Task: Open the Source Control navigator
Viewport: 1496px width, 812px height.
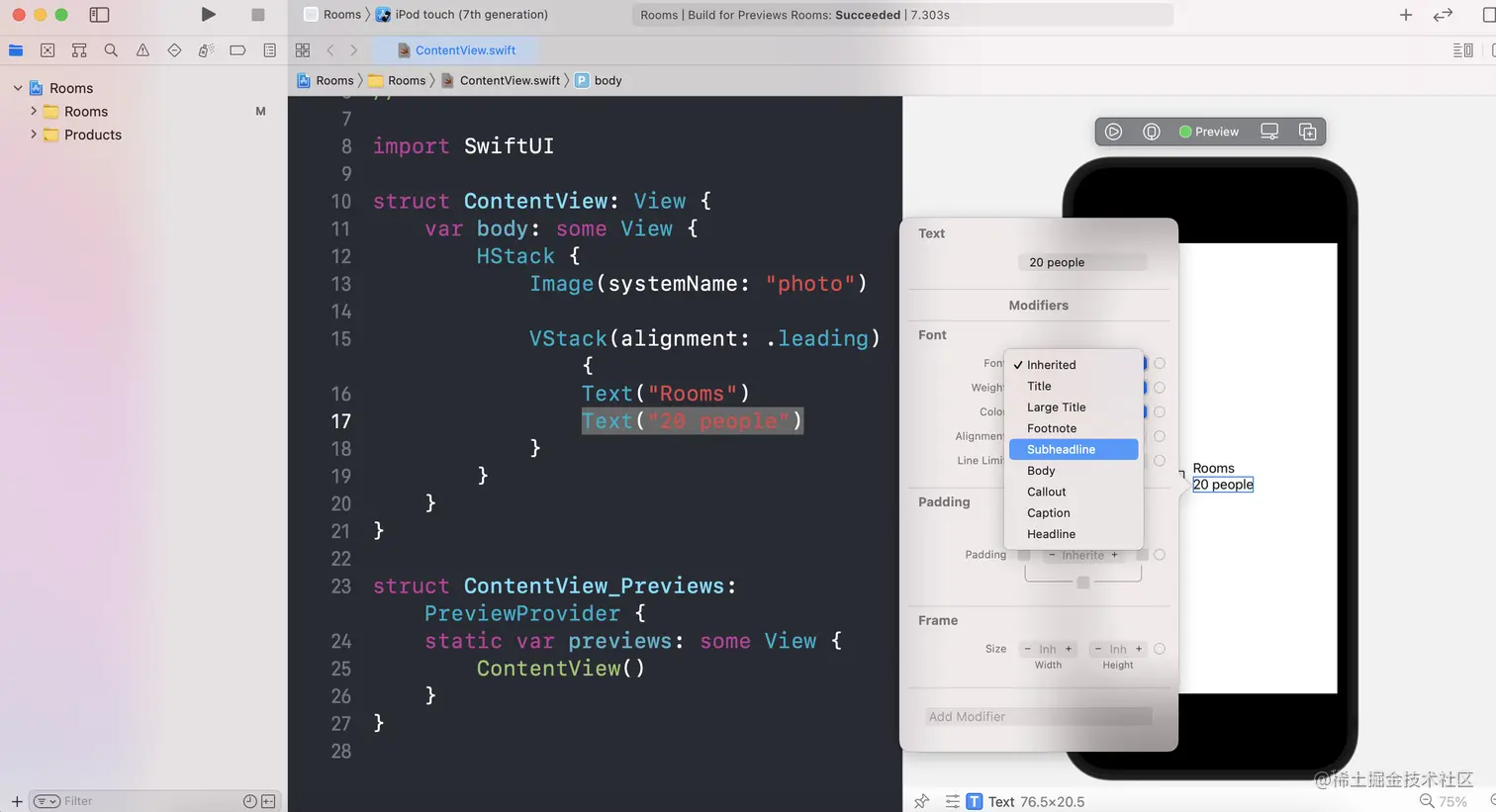Action: (47, 50)
